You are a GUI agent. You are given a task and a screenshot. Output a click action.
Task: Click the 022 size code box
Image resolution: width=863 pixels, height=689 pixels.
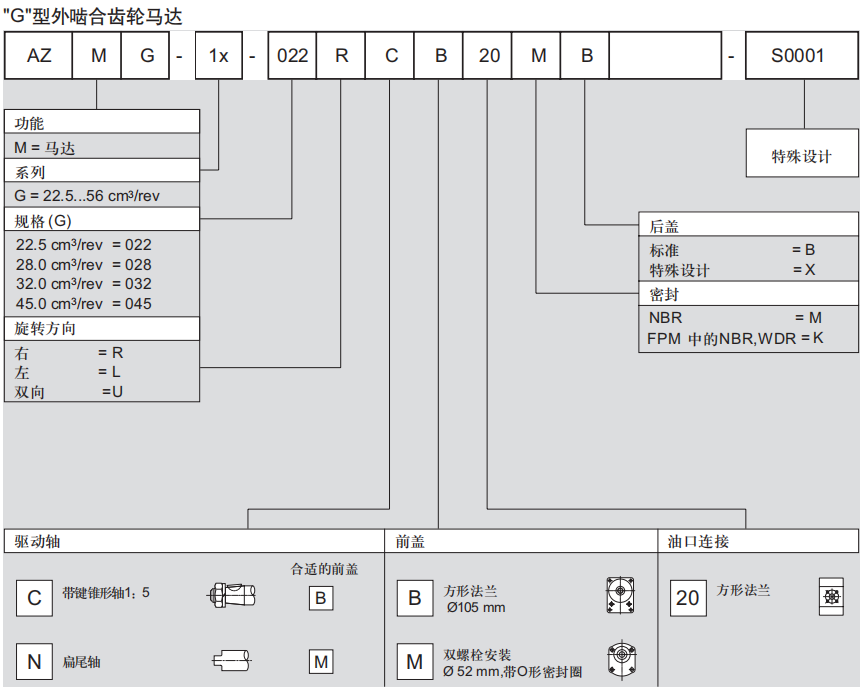(x=292, y=56)
